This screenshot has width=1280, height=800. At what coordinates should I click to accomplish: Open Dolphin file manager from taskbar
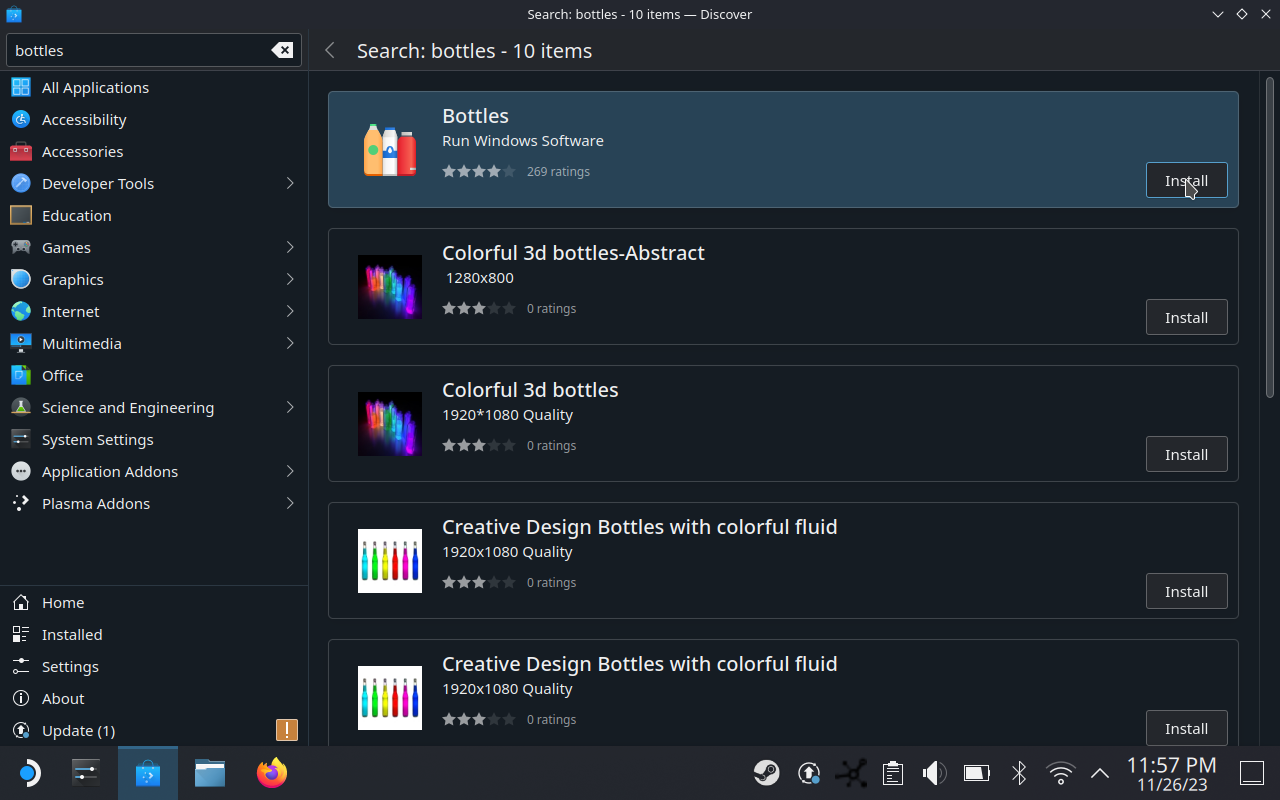[x=210, y=773]
